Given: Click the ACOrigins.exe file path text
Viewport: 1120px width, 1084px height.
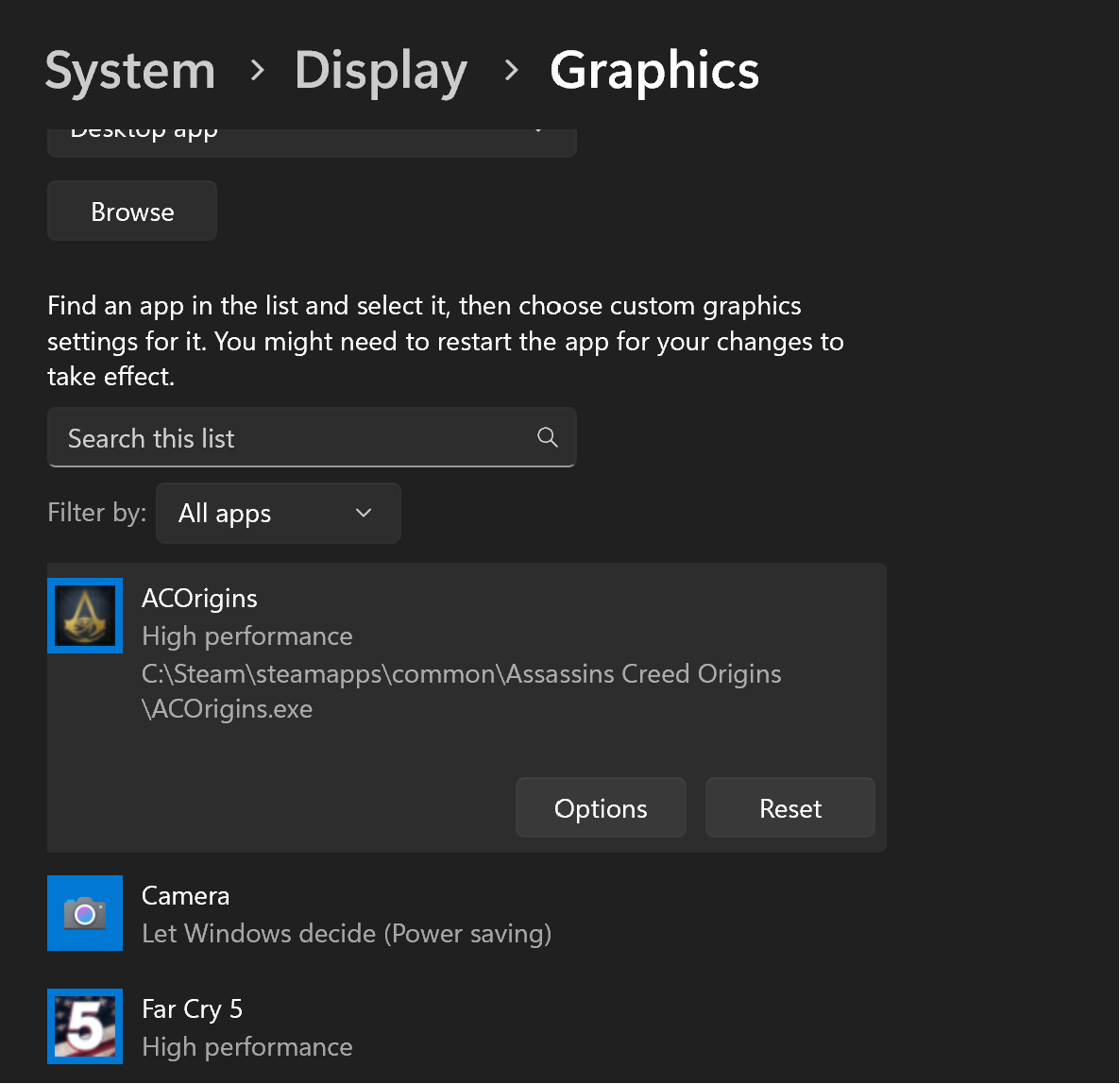Looking at the screenshot, I should 462,691.
